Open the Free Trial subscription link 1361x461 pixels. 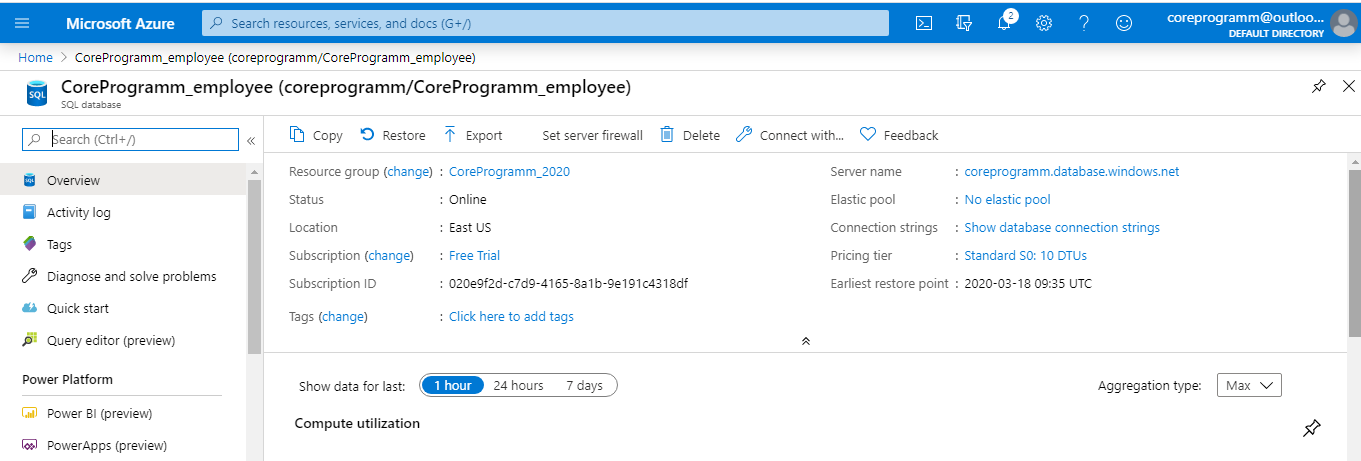[474, 255]
